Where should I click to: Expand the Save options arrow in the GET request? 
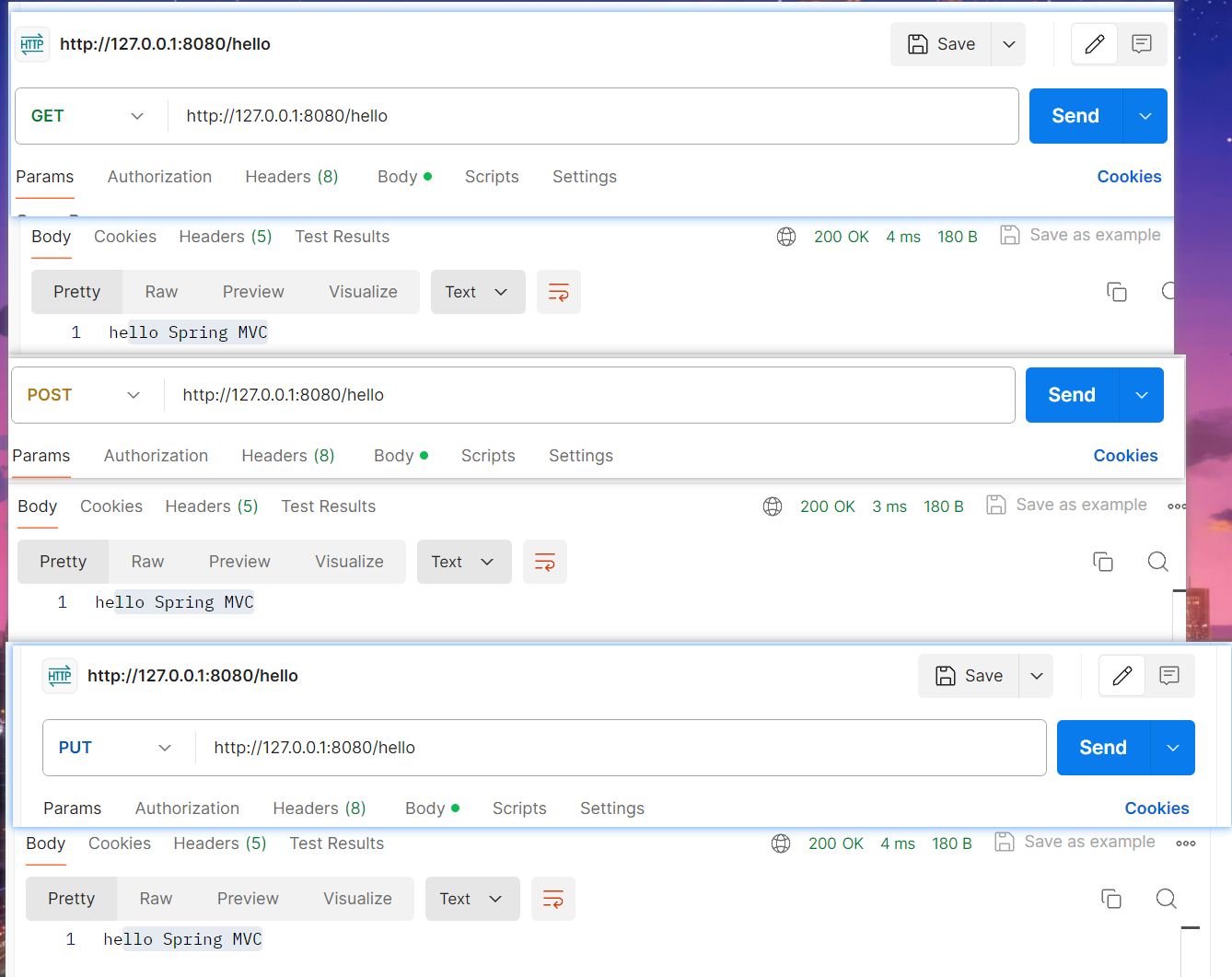point(1009,44)
